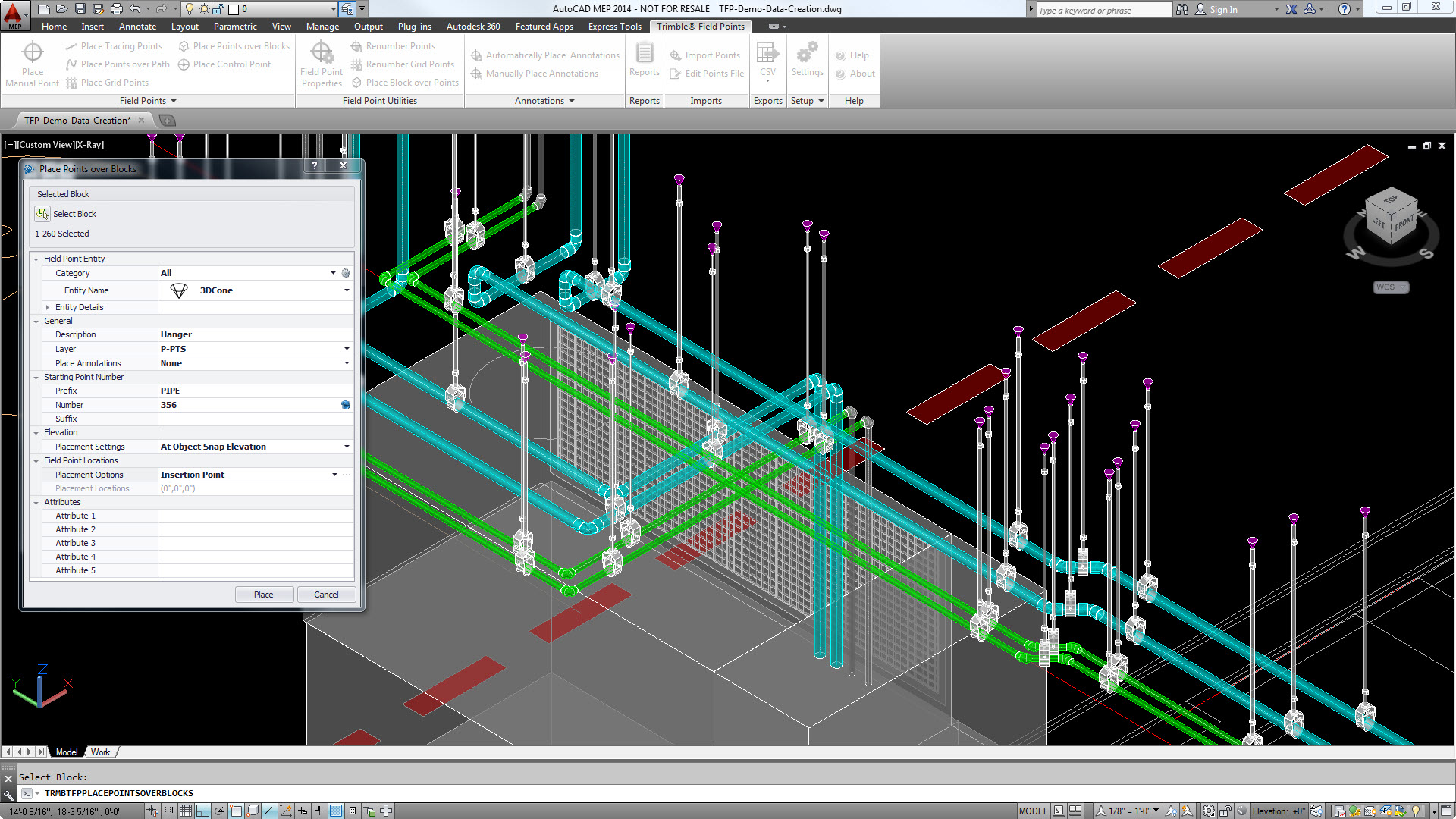This screenshot has width=1456, height=819.
Task: Open the Annotate ribbon tab
Action: 137,27
